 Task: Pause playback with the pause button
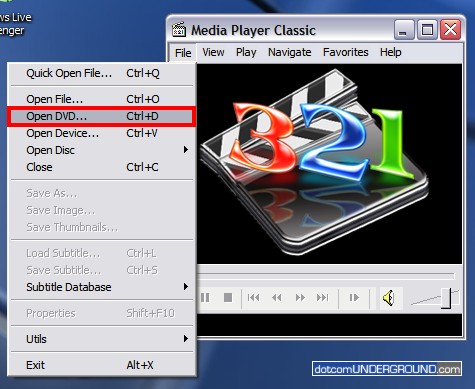coord(205,298)
